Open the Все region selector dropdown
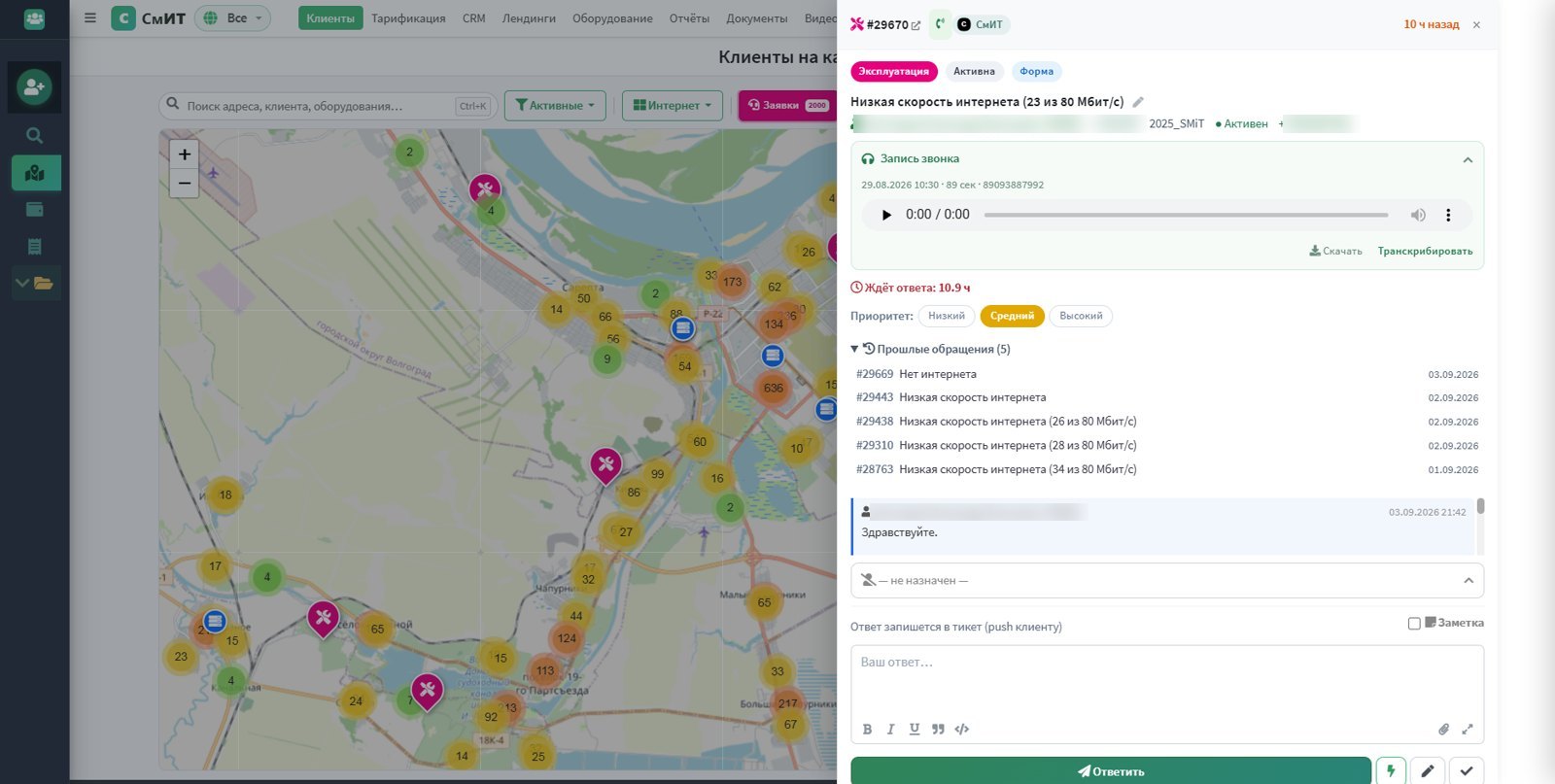1555x784 pixels. pos(232,17)
